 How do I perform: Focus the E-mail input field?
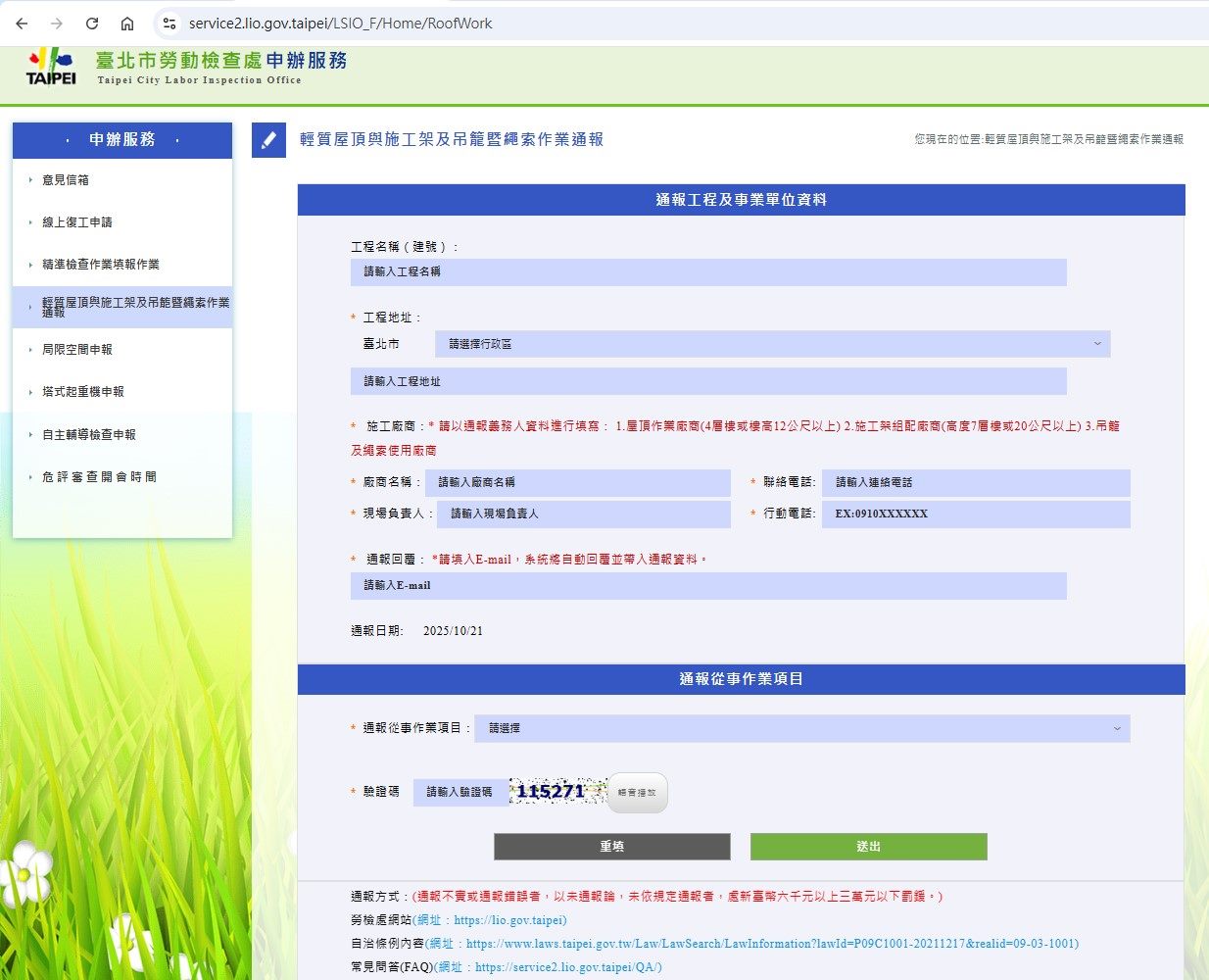(707, 586)
